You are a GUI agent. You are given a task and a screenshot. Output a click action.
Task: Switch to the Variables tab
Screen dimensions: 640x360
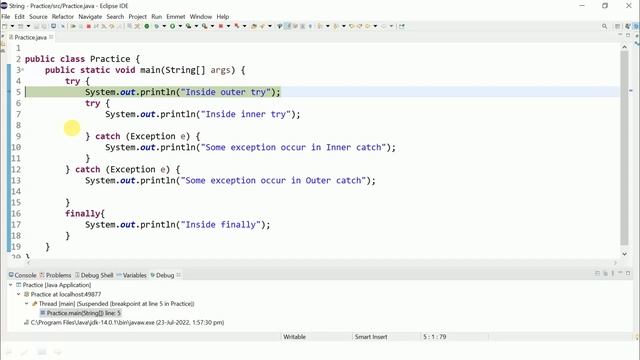[131, 275]
